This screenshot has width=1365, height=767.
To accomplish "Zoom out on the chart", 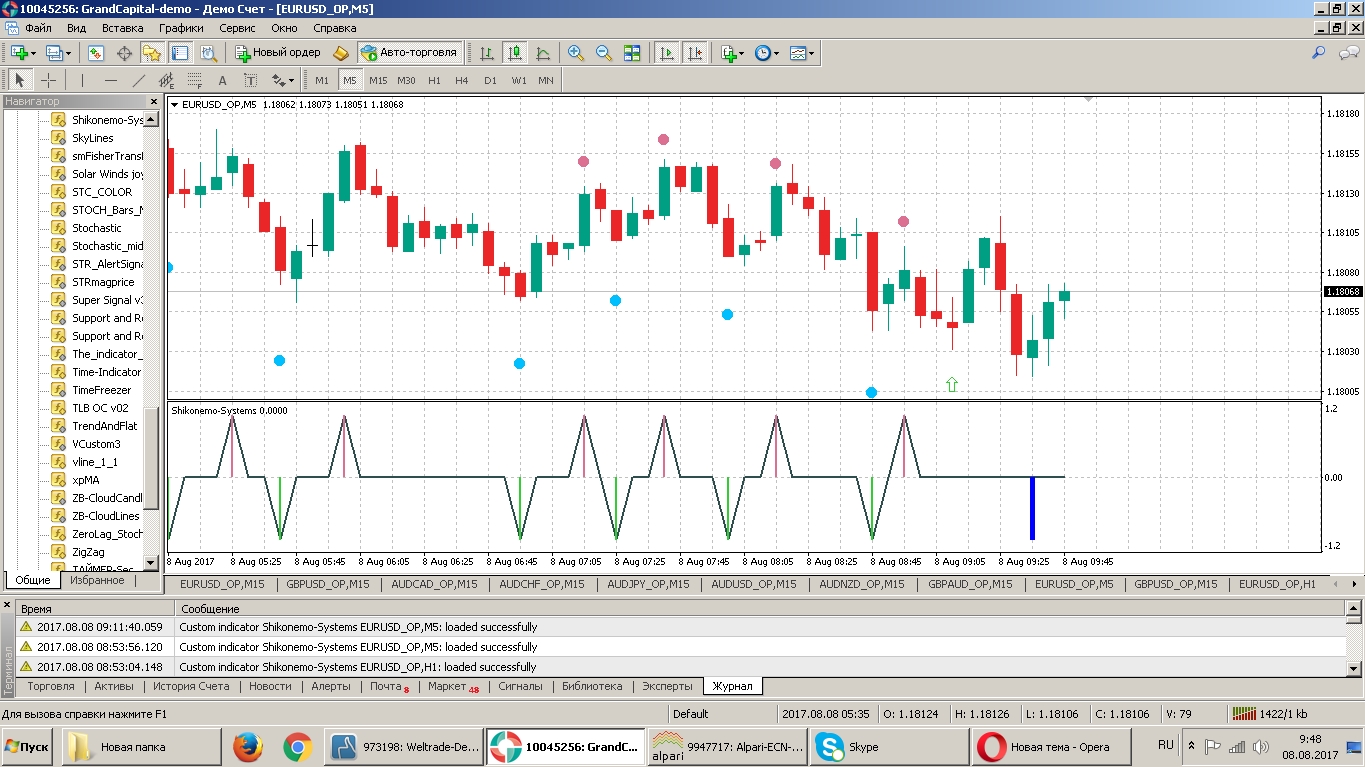I will pyautogui.click(x=604, y=53).
